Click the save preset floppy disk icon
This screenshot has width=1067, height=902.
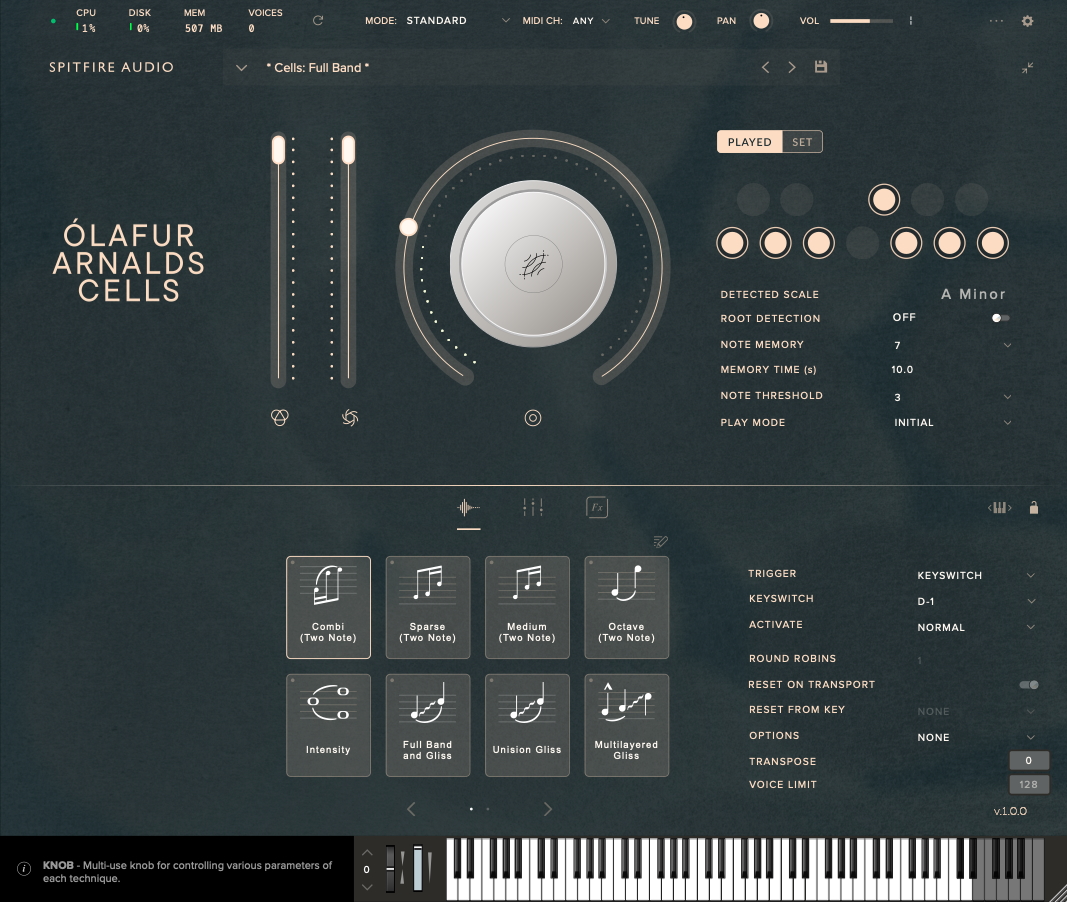click(821, 67)
